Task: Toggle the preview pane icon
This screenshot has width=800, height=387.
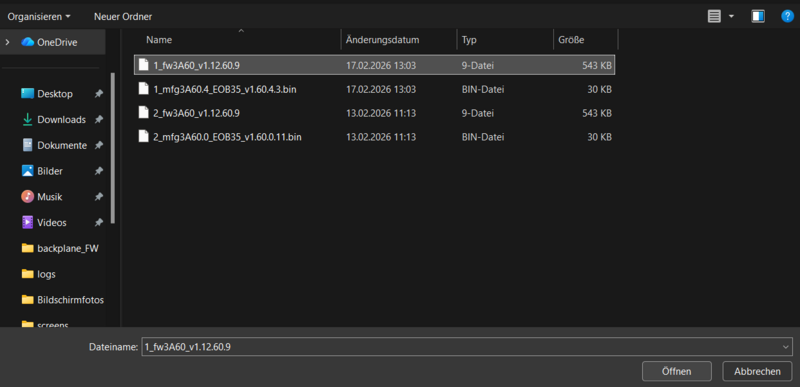Action: click(x=758, y=16)
